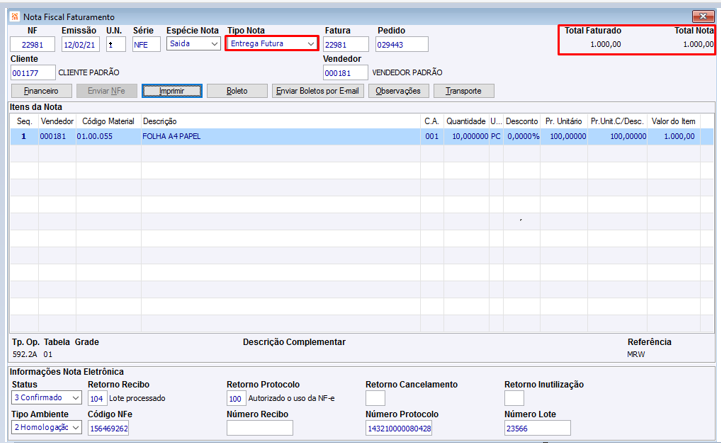Open the Status dropdown showing 3 Confirmado
Viewport: 721px width, 443px height.
pos(46,397)
